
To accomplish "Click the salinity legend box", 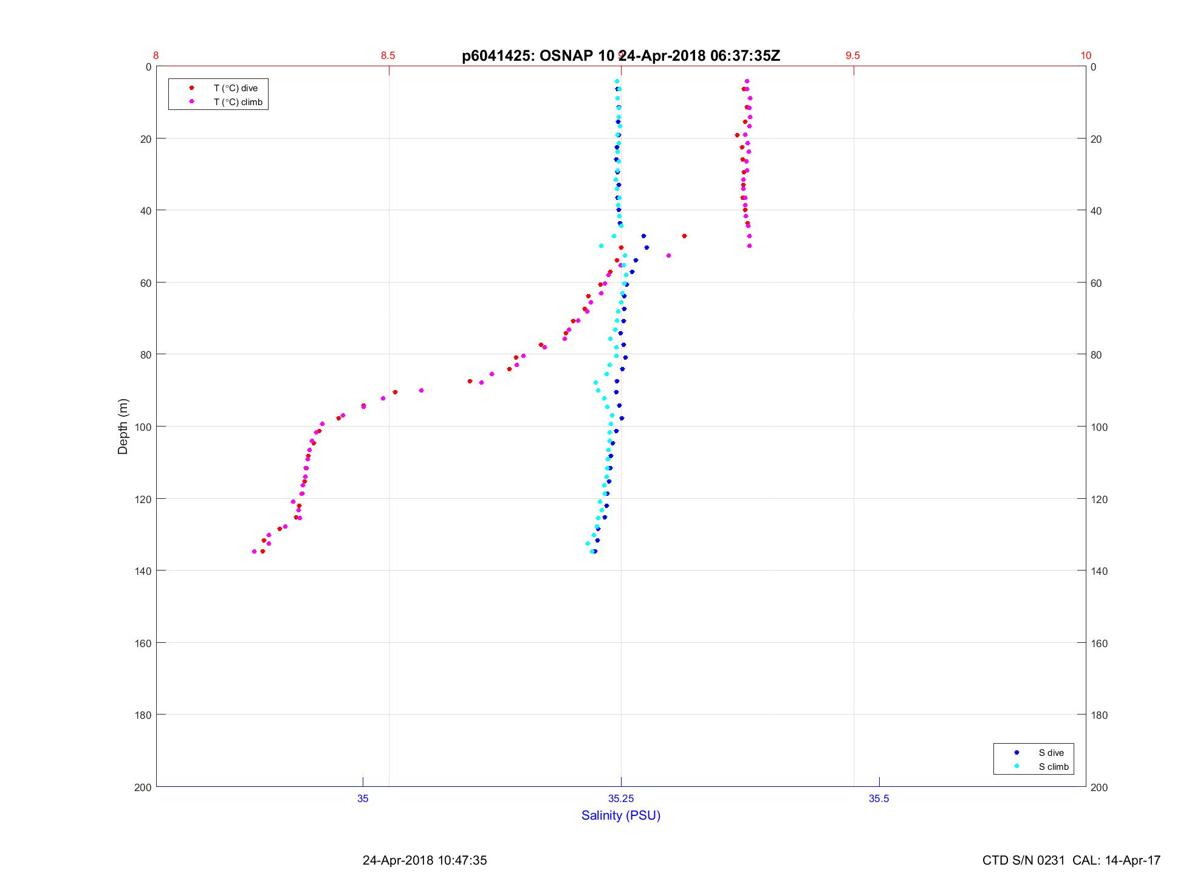I will click(1034, 759).
